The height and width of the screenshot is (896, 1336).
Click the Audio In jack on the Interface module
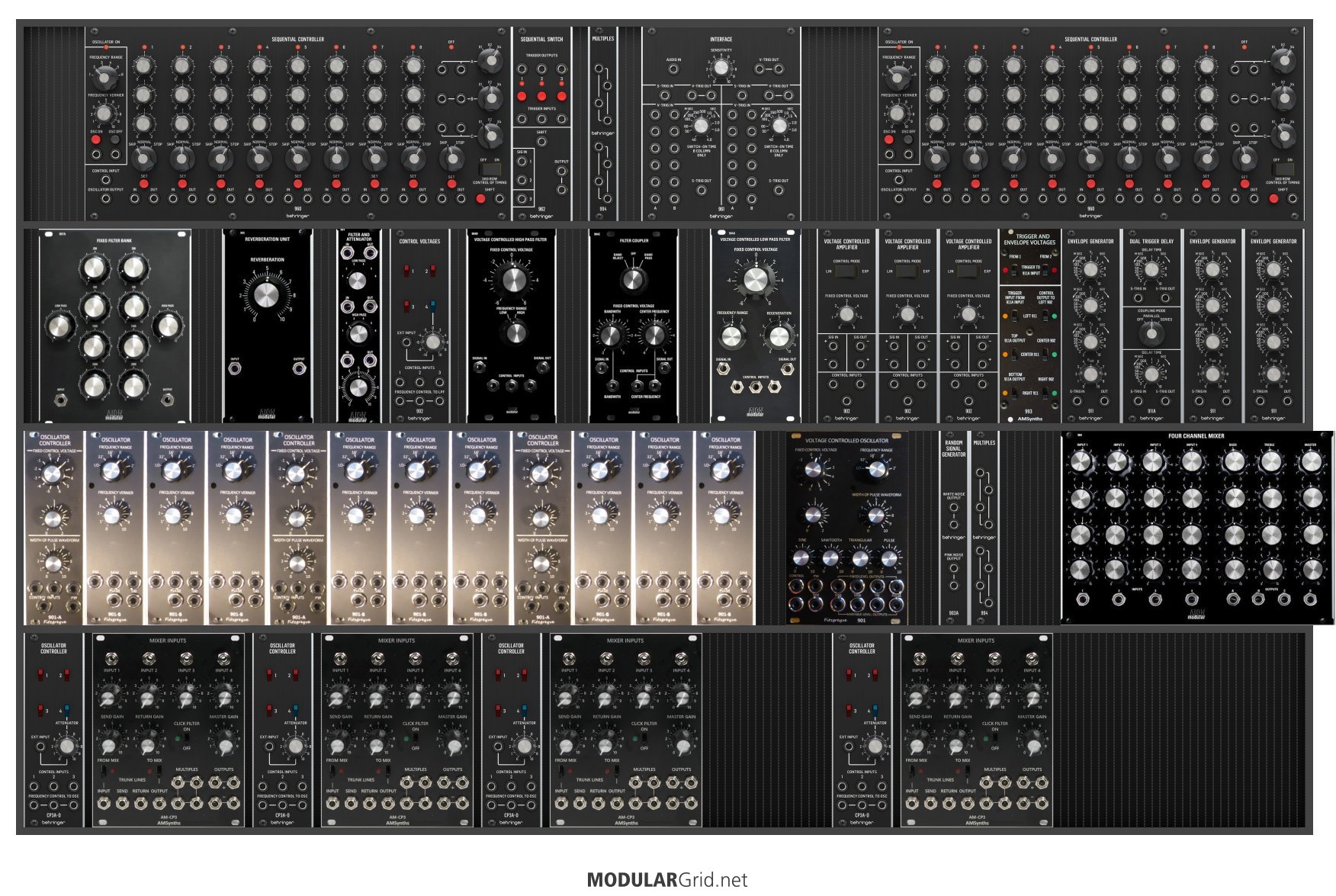point(673,69)
